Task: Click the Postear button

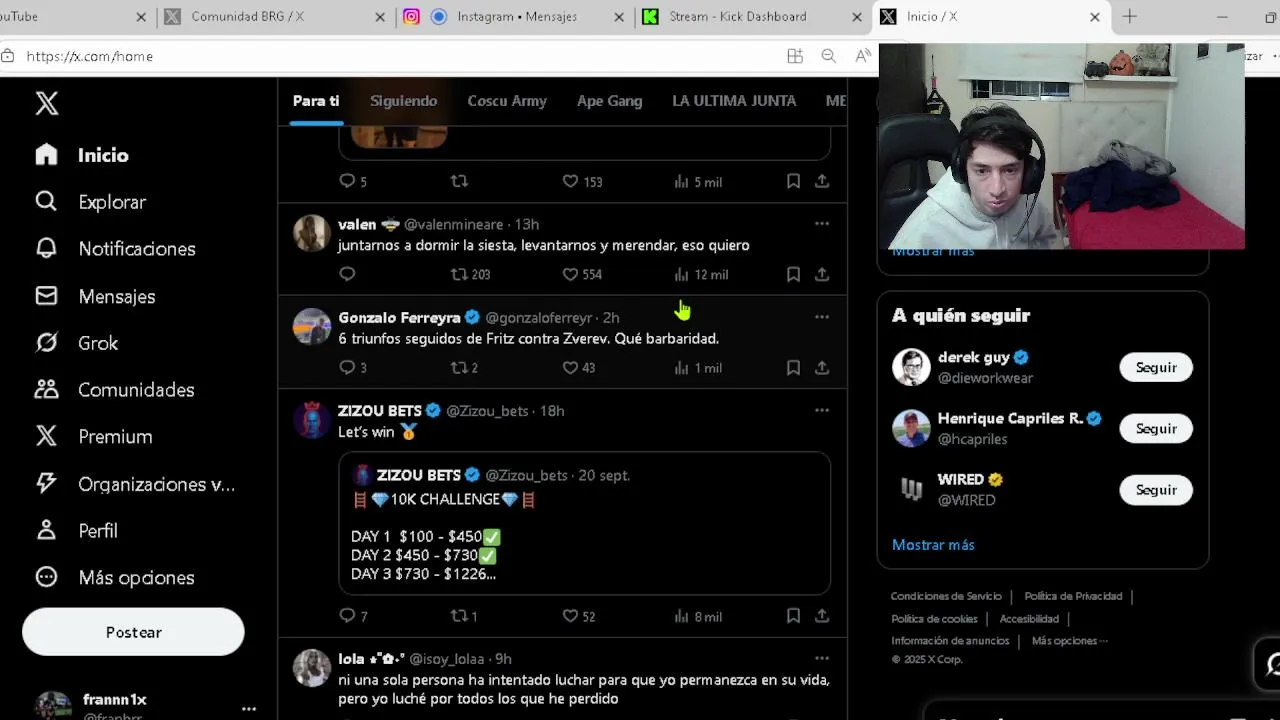Action: pyautogui.click(x=133, y=632)
